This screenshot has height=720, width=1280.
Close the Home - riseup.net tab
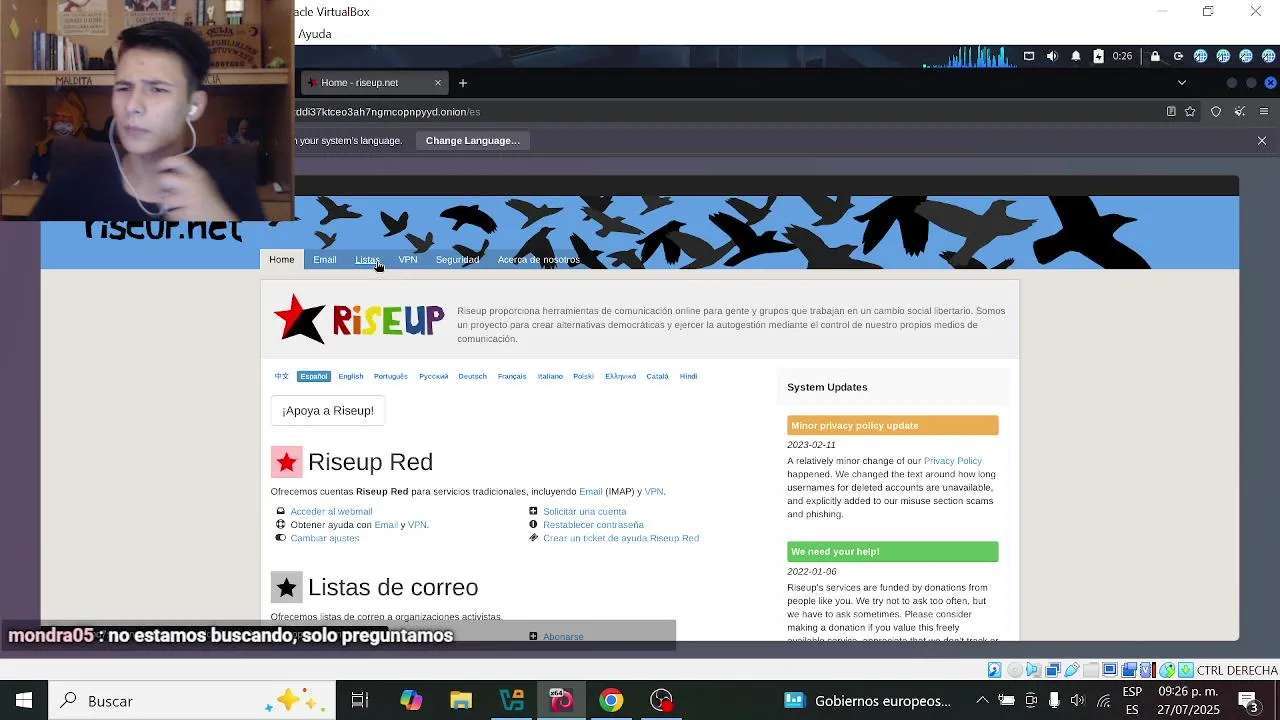pos(437,83)
